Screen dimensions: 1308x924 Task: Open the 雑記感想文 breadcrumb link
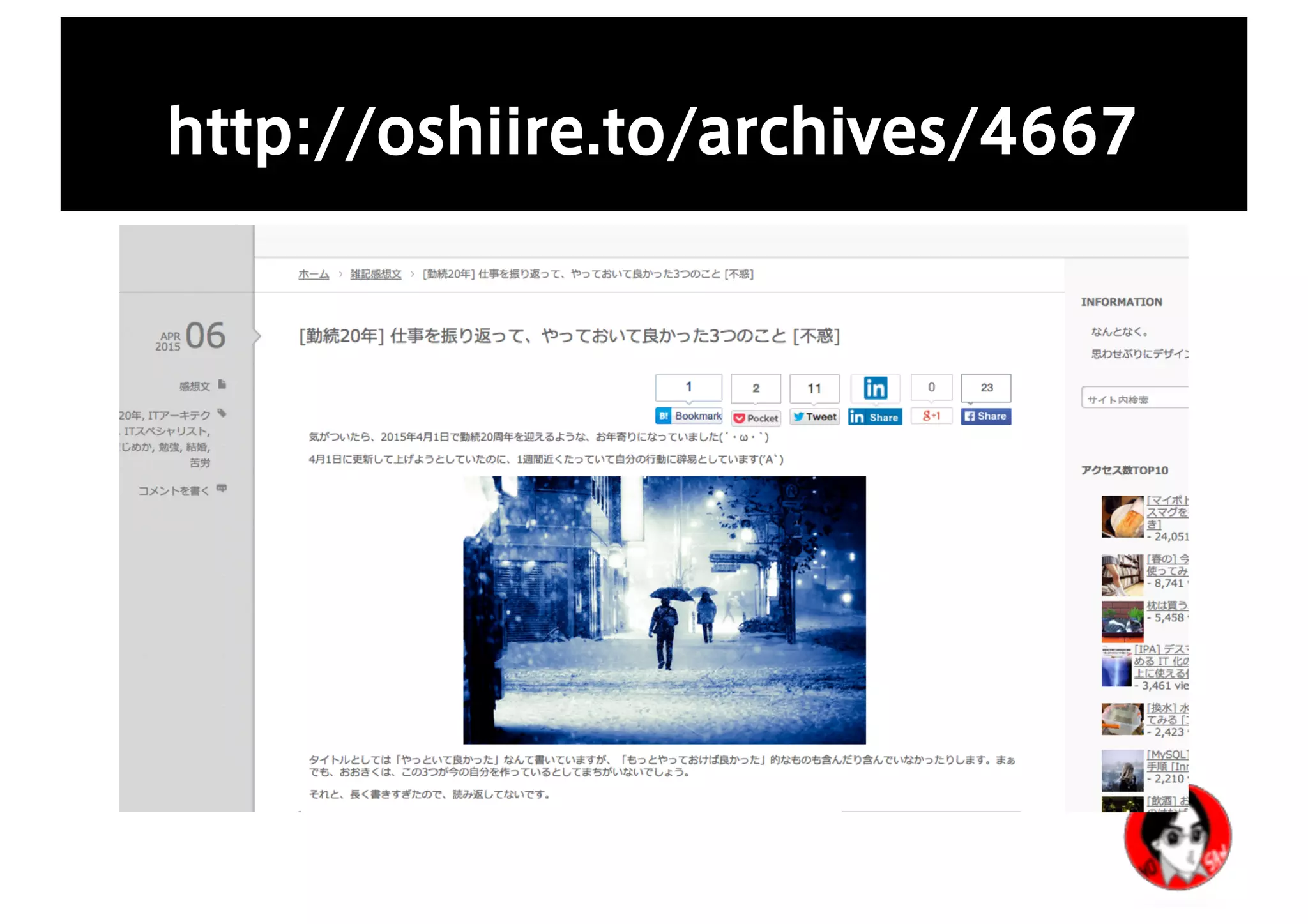coord(376,274)
